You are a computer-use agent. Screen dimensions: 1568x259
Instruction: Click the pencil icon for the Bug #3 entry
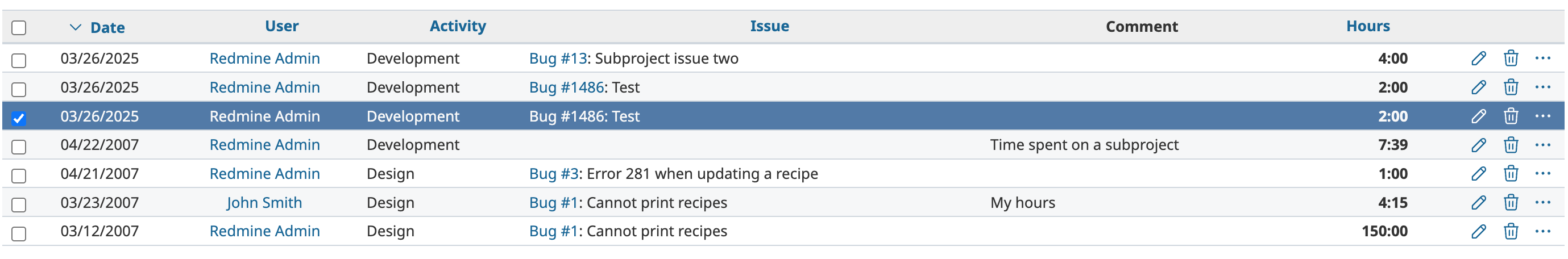1478,174
